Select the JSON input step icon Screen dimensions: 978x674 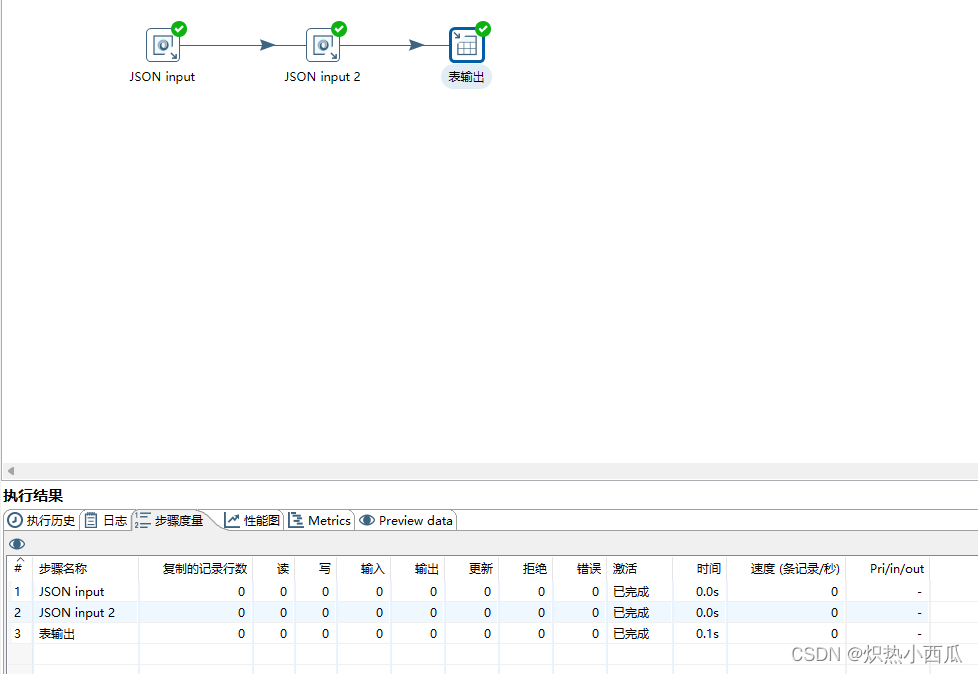pos(162,44)
